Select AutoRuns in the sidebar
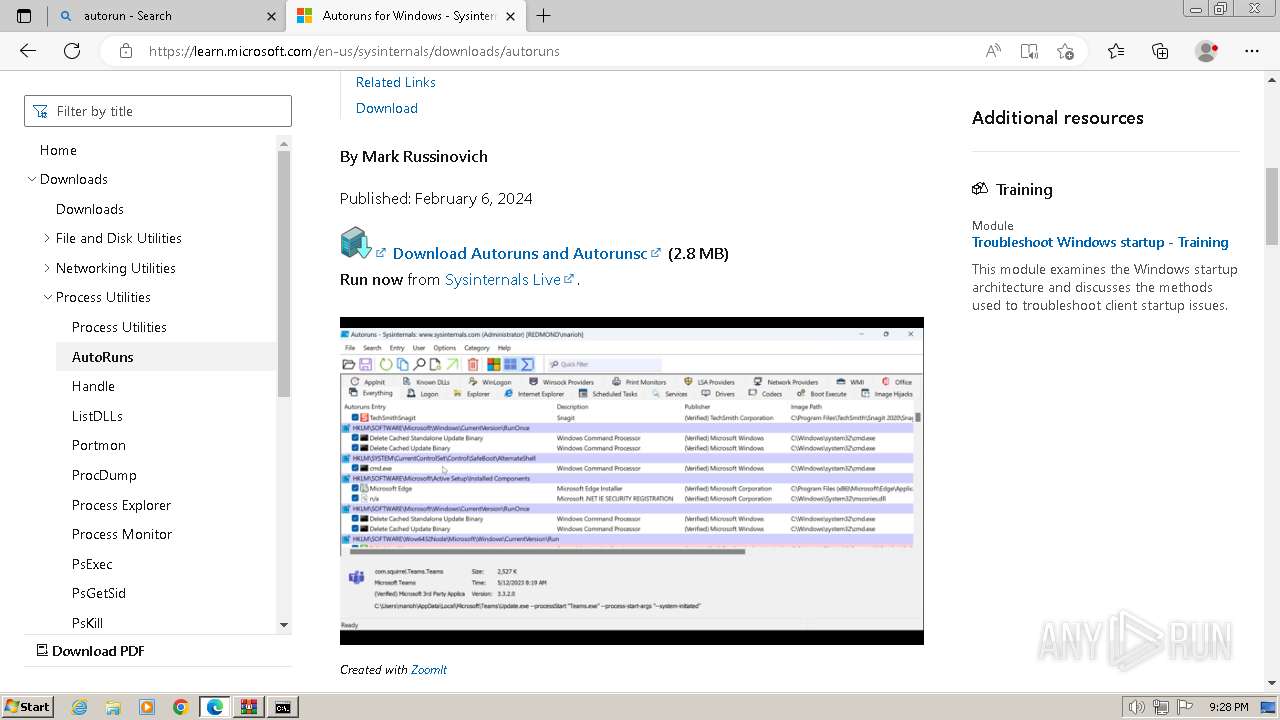Viewport: 1280px width, 720px height. pos(102,357)
